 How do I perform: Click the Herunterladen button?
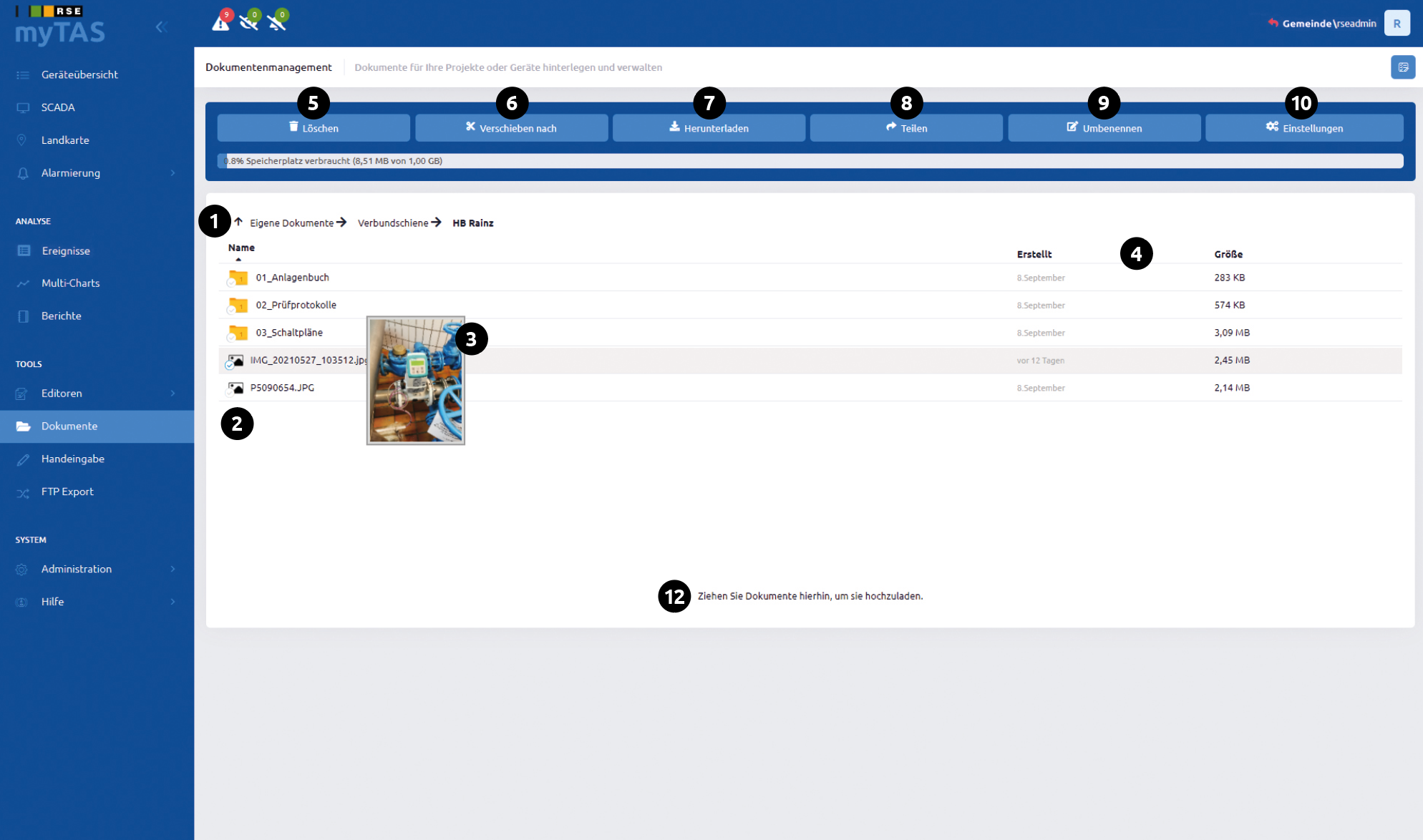(x=709, y=128)
